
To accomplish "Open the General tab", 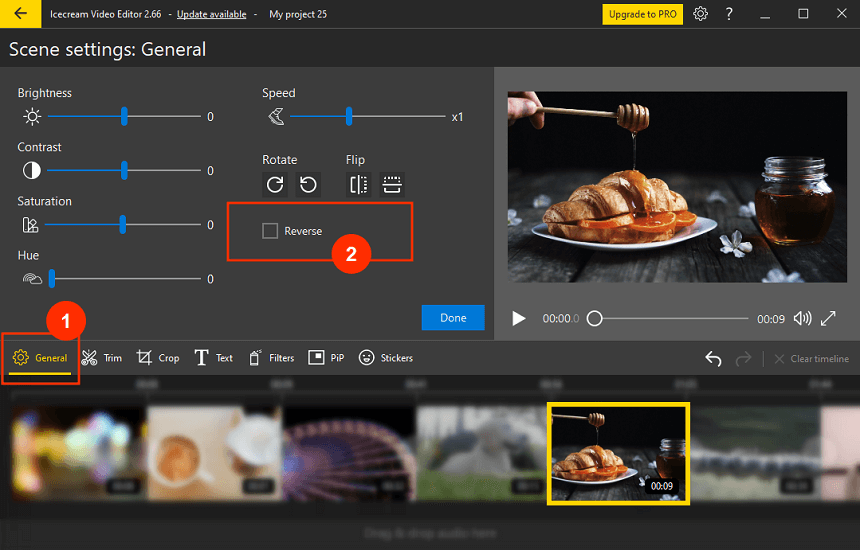I will coord(39,358).
